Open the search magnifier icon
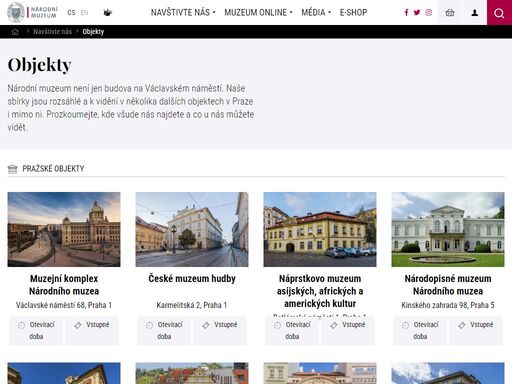 click(x=499, y=13)
